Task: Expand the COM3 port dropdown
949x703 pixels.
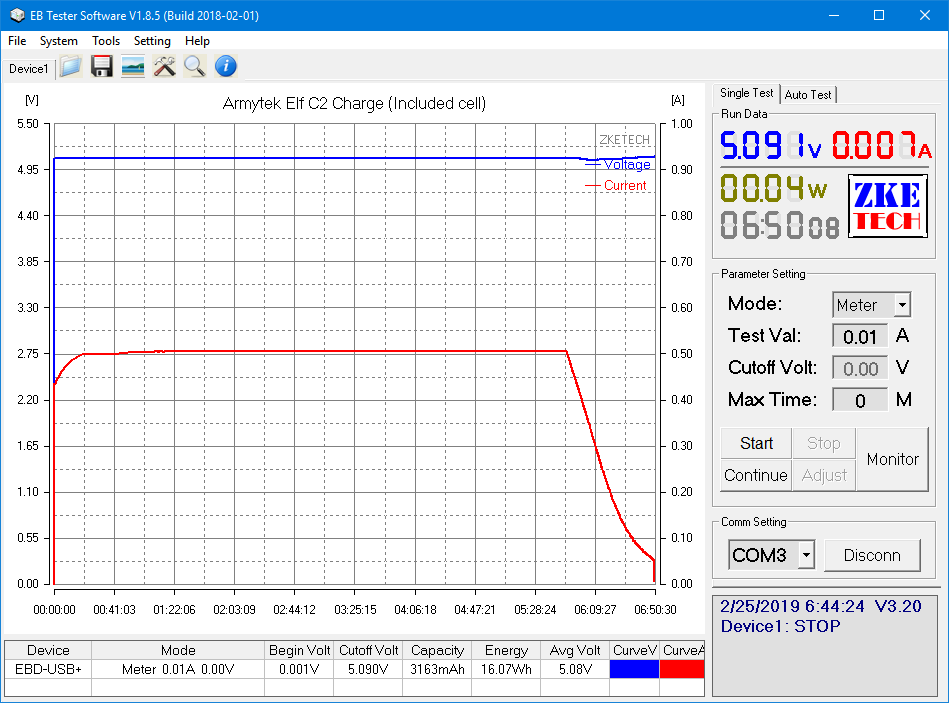Action: point(806,555)
